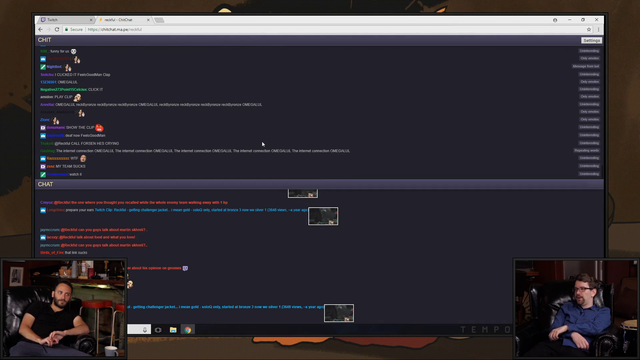The image size is (640, 360).
Task: Close the Twitch tab
Action: tap(91, 20)
